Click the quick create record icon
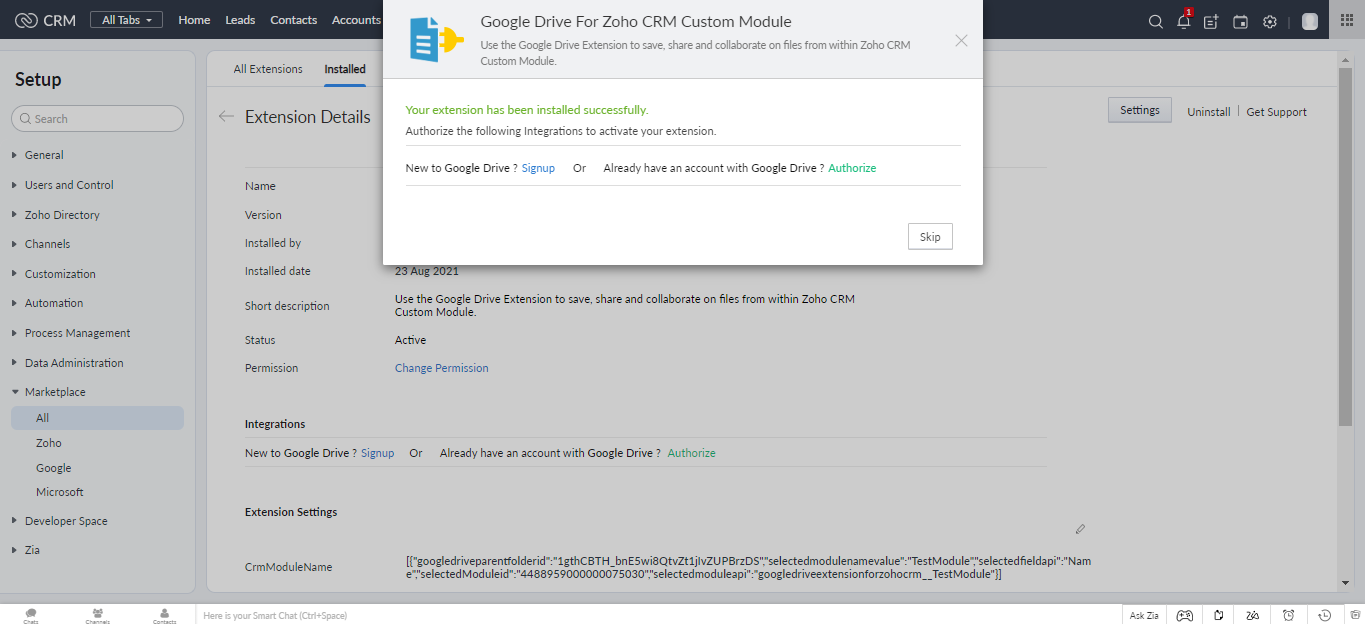Screen dimensions: 1365x624 [x=1212, y=21]
